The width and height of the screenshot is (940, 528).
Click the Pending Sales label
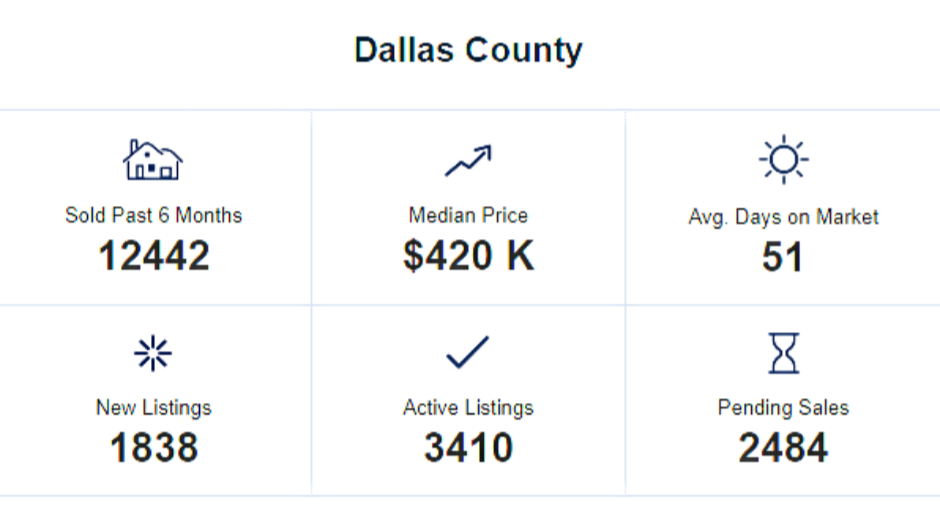(784, 408)
